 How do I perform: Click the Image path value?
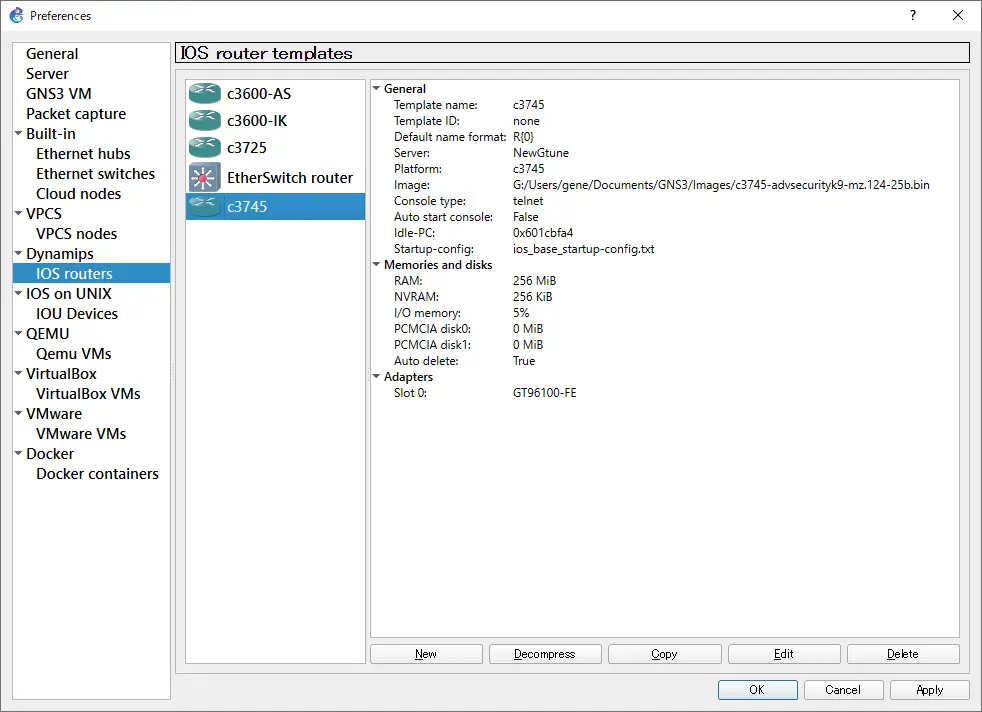coord(721,185)
